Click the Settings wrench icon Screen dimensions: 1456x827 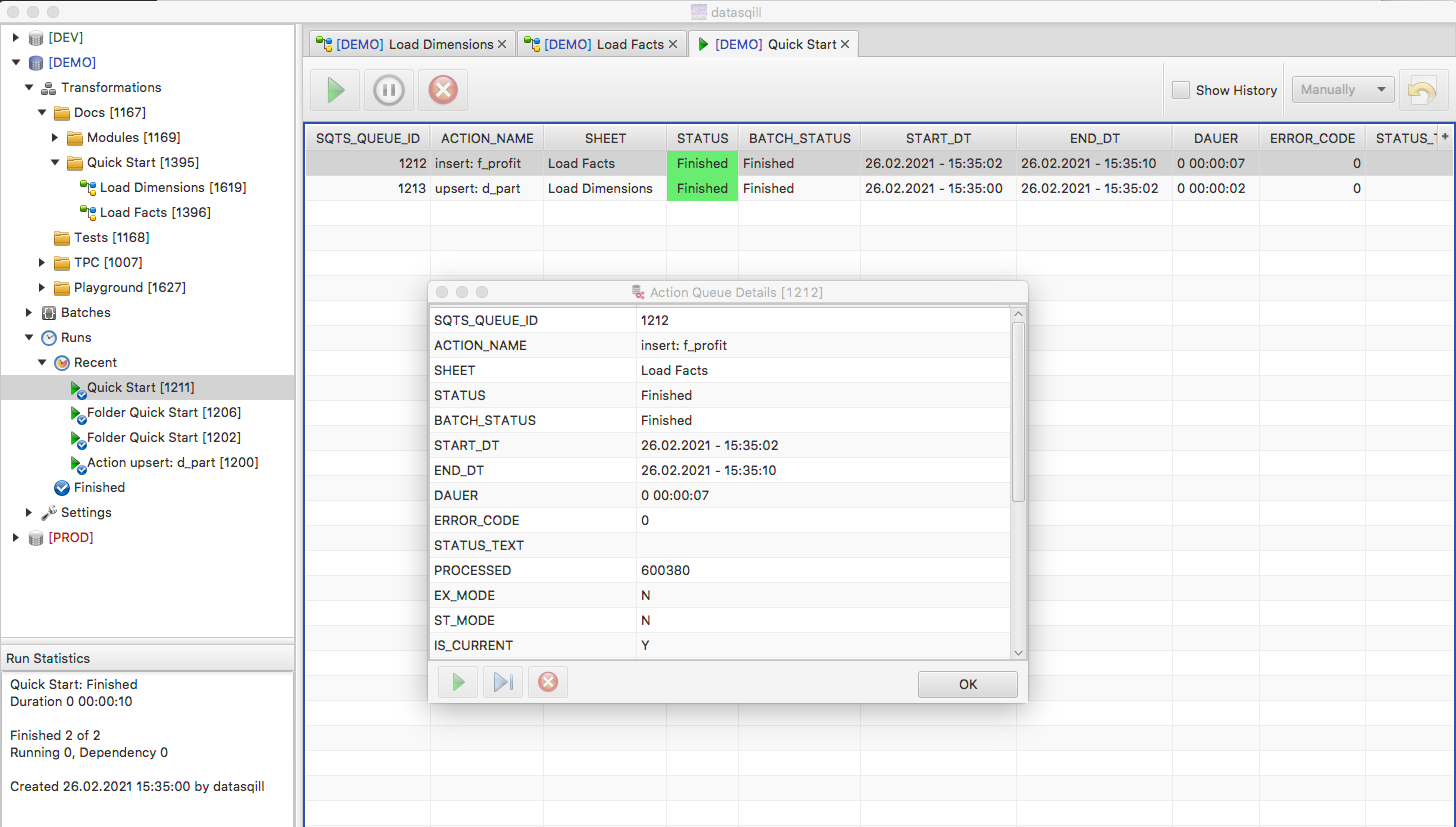click(x=49, y=512)
